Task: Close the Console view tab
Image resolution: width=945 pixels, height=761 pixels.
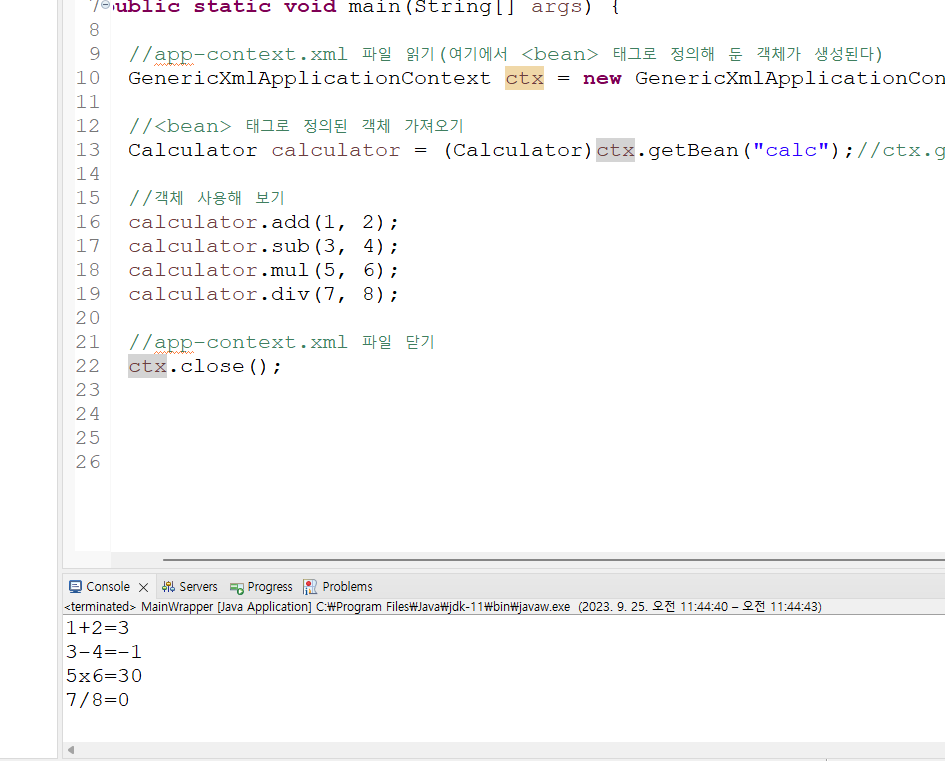Action: point(143,587)
